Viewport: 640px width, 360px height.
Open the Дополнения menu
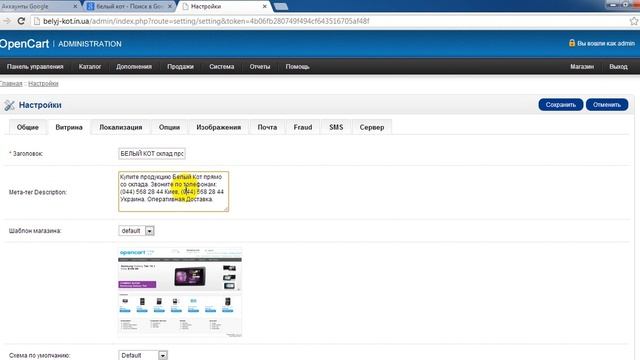[x=134, y=67]
